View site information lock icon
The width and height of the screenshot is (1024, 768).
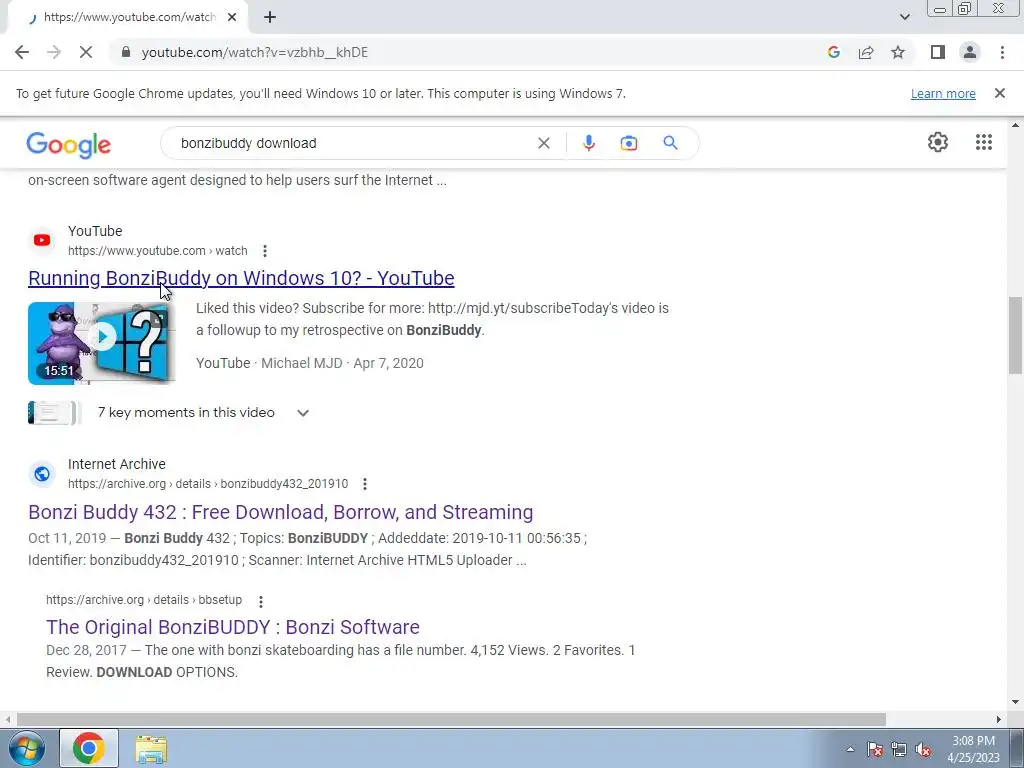pos(126,52)
